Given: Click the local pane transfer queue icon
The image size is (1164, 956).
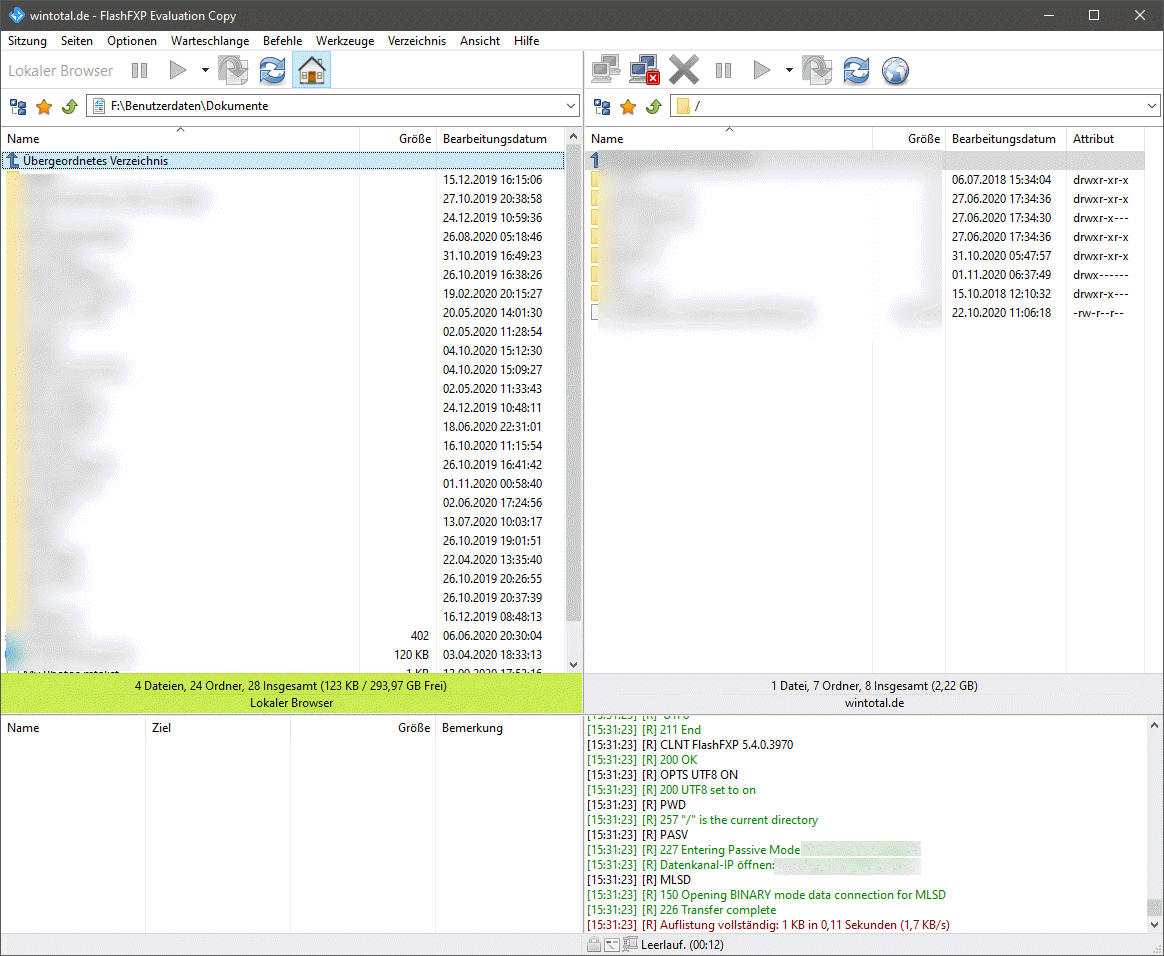Looking at the screenshot, I should [x=233, y=71].
